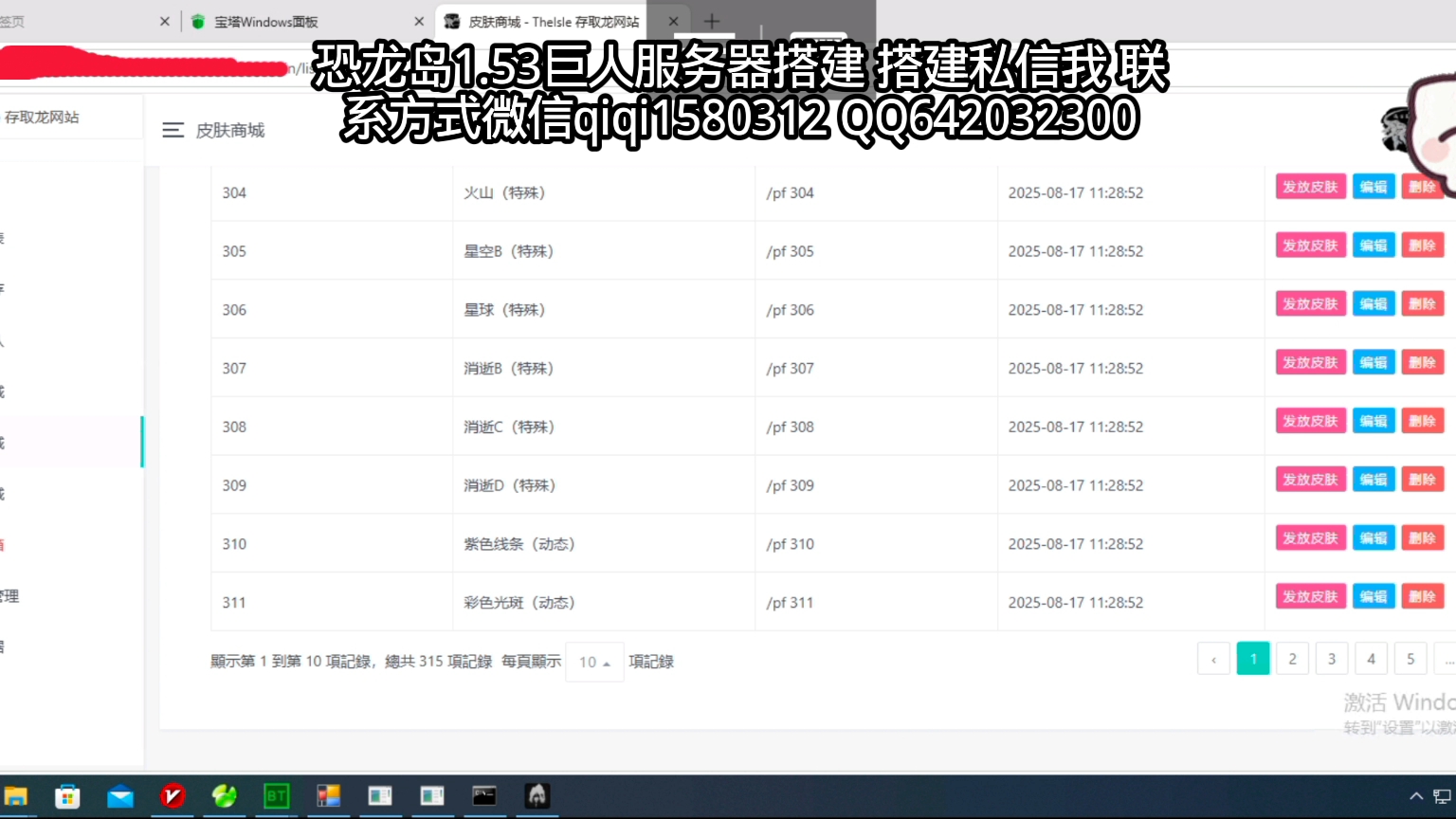Close the 宝塔Windows面板 browser tab
Viewport: 1456px width, 819px height.
click(419, 21)
